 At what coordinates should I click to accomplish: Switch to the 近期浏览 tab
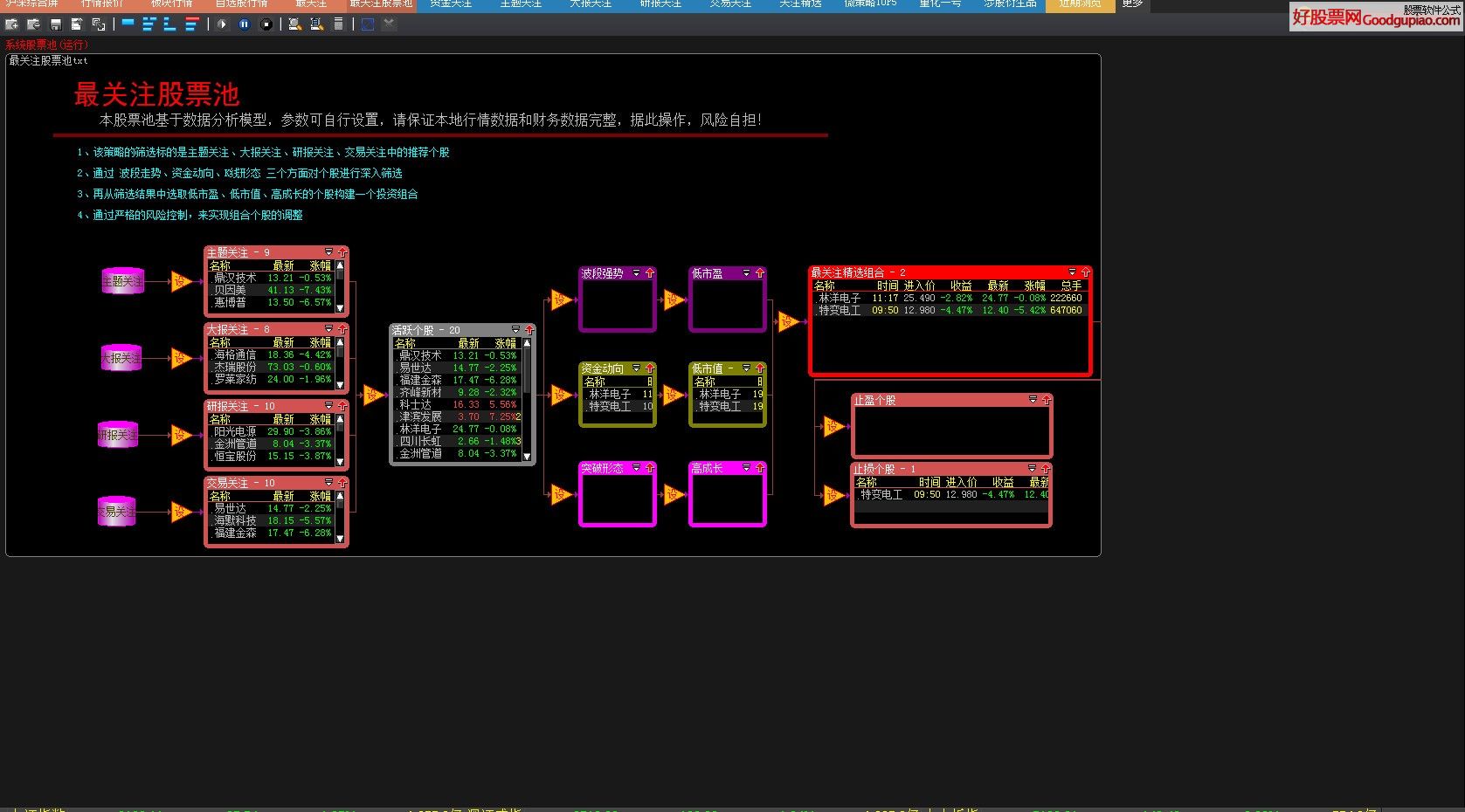(1080, 4)
